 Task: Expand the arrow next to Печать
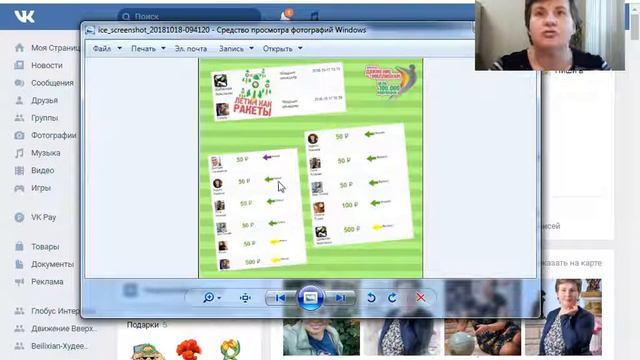[x=163, y=48]
